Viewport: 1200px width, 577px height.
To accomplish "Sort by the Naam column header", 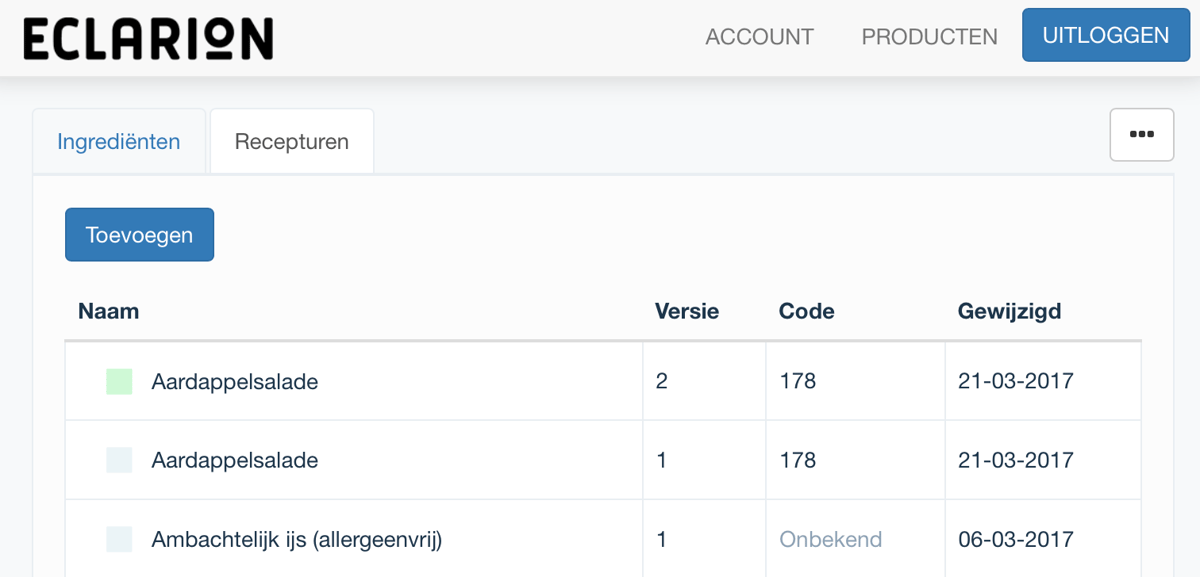I will coord(108,311).
